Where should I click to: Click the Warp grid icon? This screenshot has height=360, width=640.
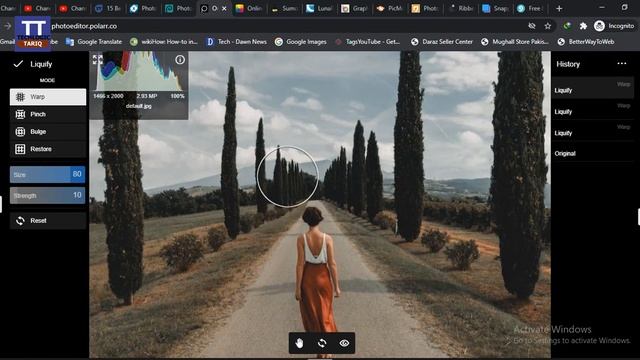pyautogui.click(x=20, y=97)
